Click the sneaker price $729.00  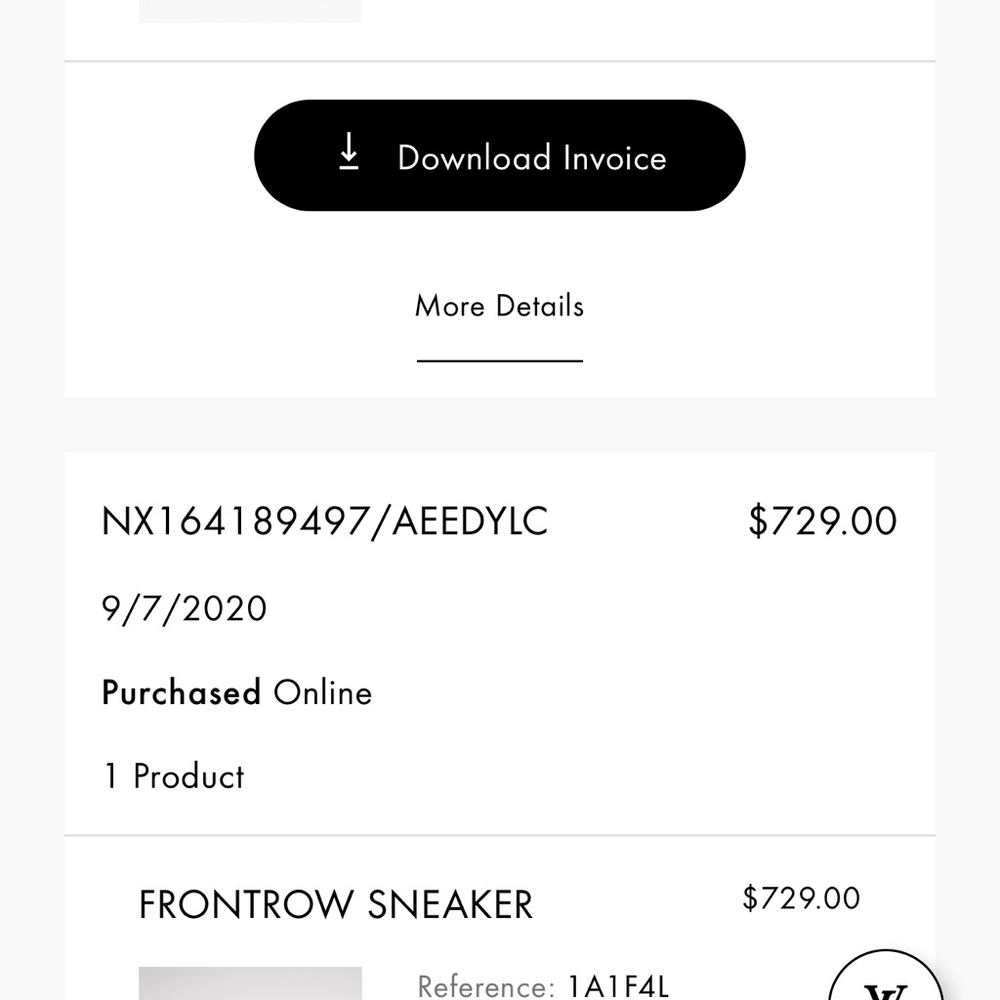pyautogui.click(x=800, y=898)
